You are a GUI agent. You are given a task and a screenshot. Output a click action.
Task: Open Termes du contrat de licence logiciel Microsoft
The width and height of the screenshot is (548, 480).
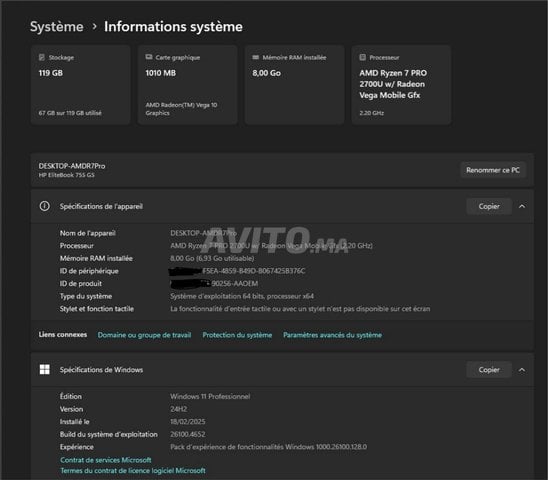pos(133,471)
